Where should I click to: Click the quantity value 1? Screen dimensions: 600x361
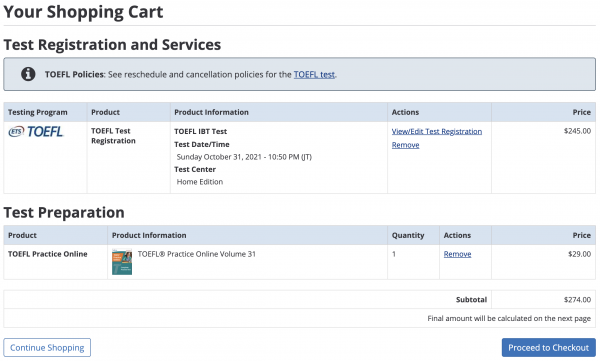[394, 254]
